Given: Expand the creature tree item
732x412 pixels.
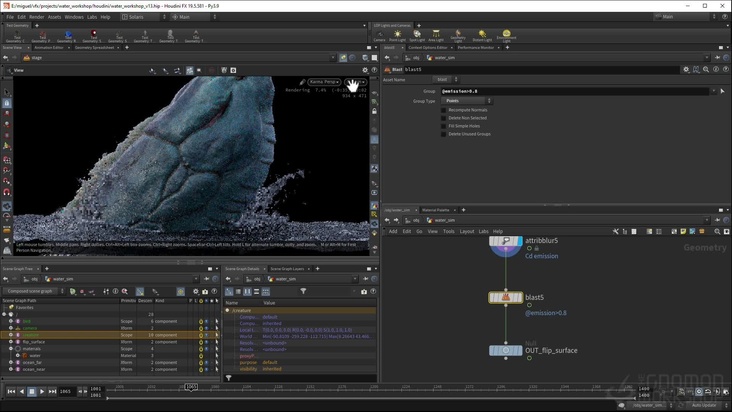Looking at the screenshot, I should (11, 335).
